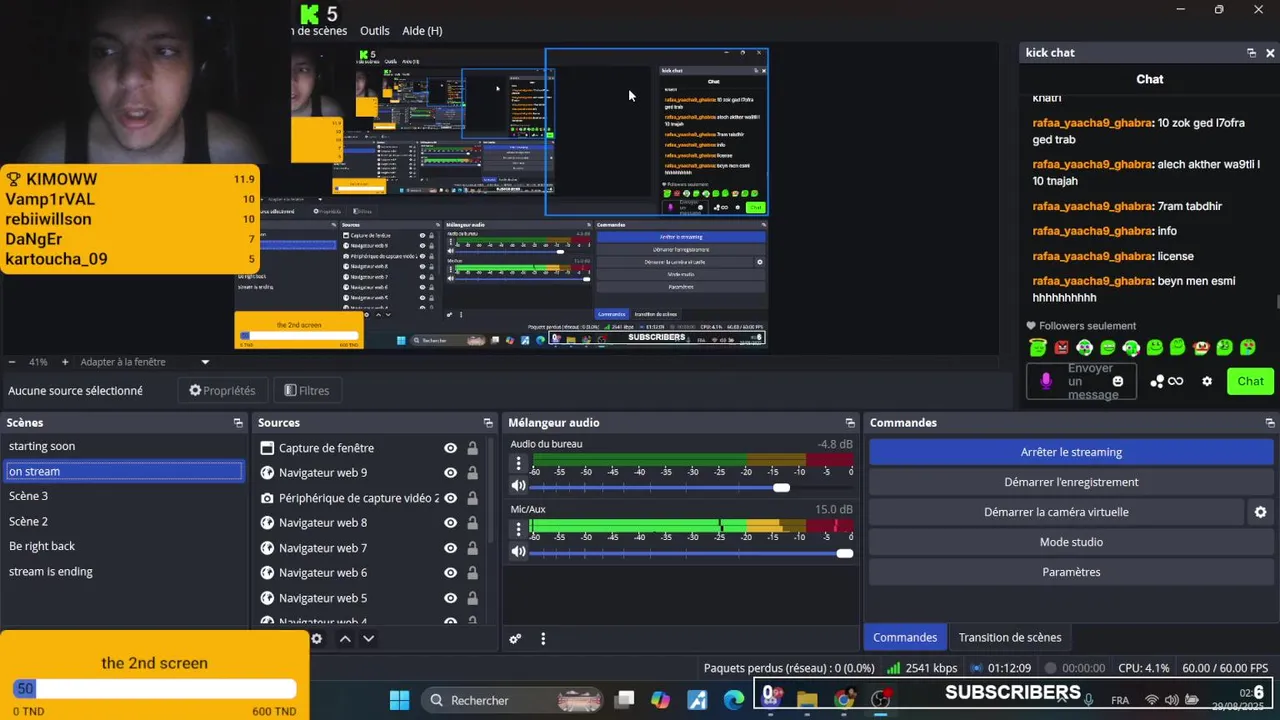Toggle visibility of Navigateur web 5
This screenshot has height=720, width=1280.
450,598
